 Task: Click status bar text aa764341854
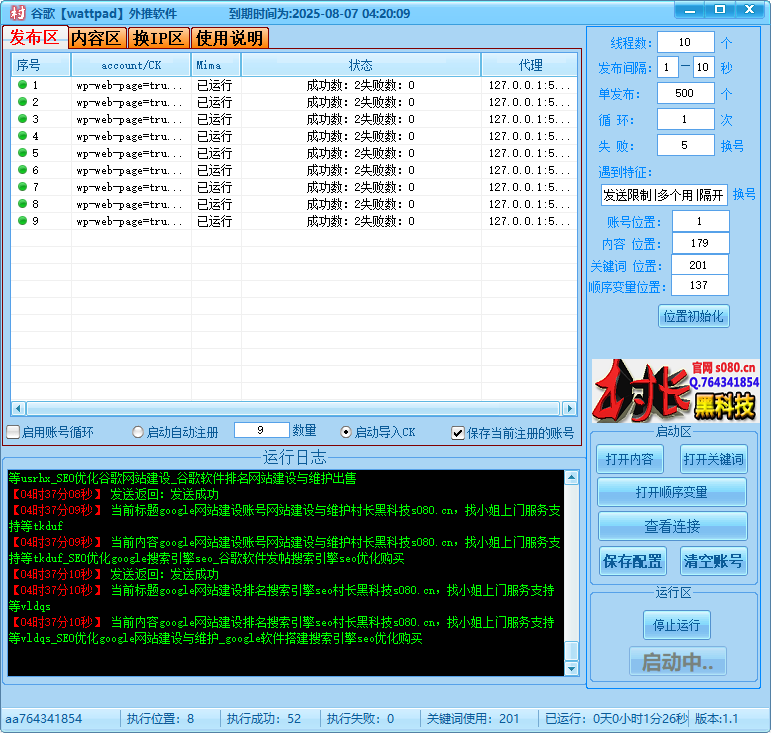43,719
